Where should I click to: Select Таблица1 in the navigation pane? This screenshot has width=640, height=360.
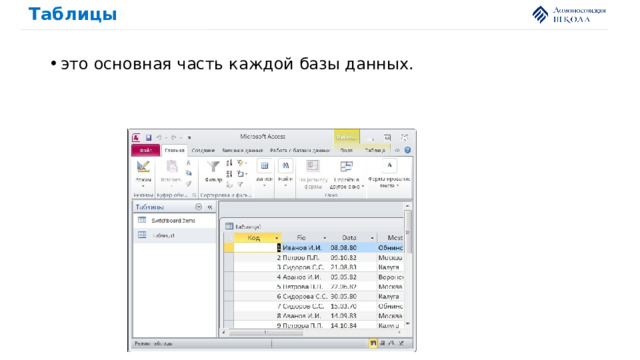click(175, 236)
